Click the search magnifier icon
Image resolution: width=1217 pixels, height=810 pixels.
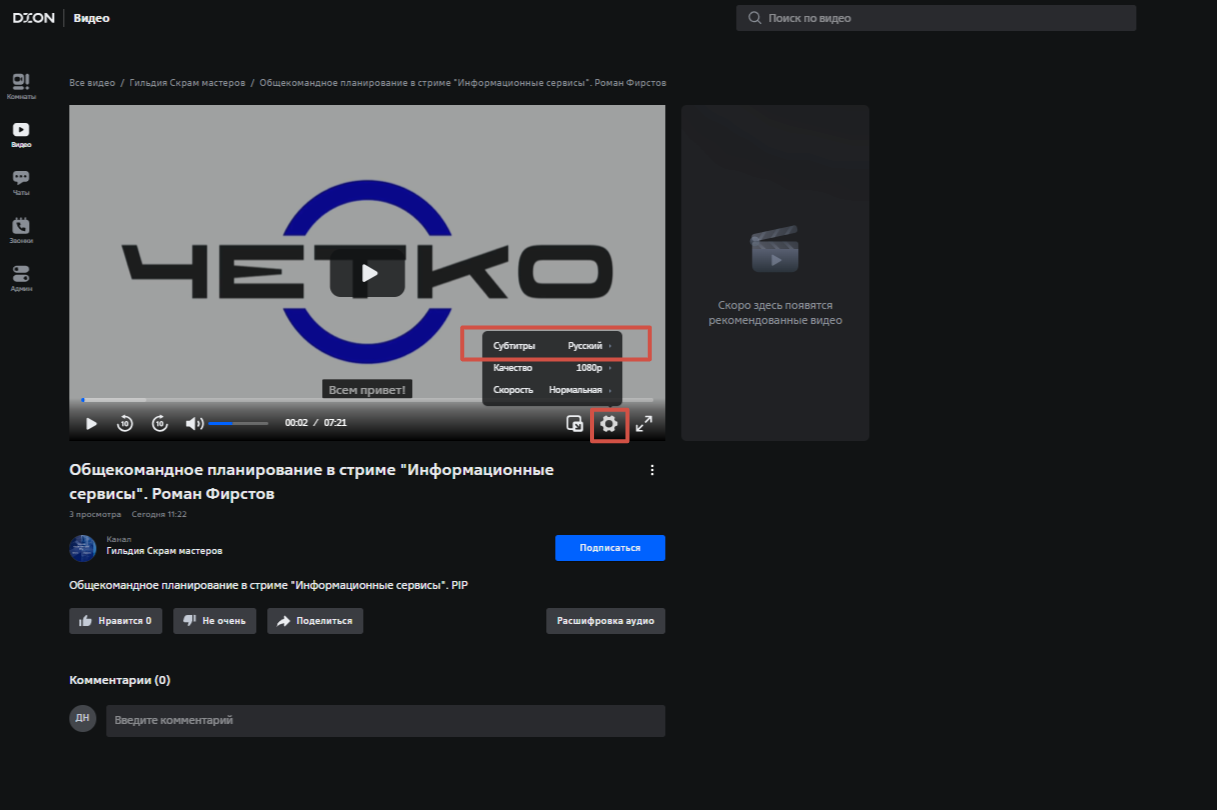(754, 18)
